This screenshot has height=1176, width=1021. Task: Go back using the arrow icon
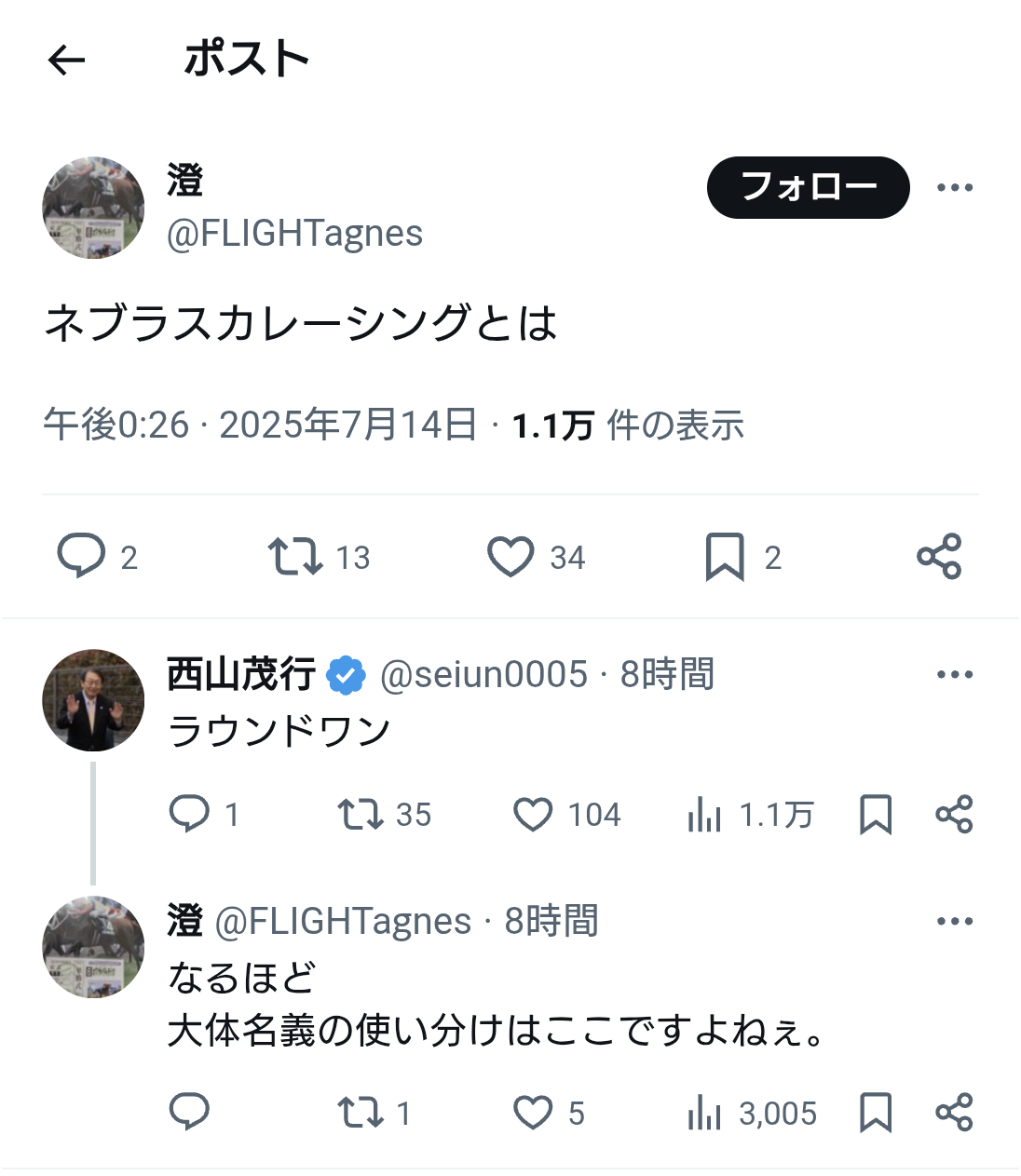(x=66, y=61)
